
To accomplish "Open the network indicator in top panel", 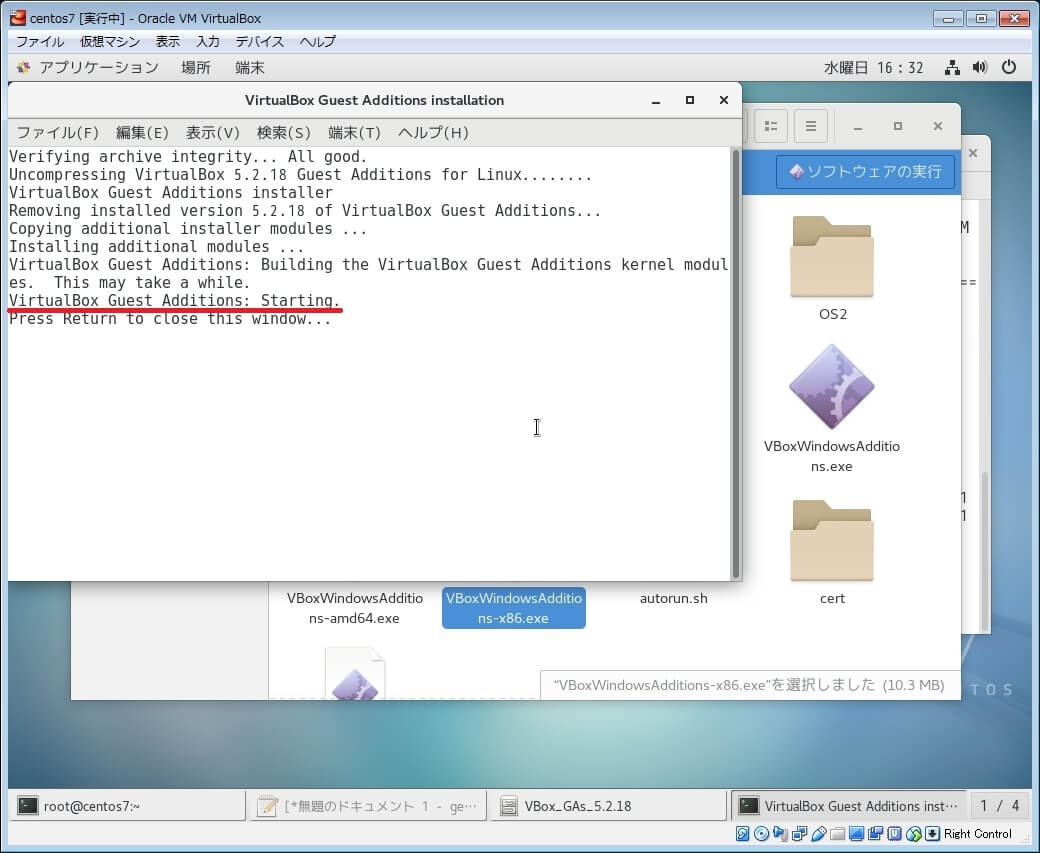I will 952,68.
